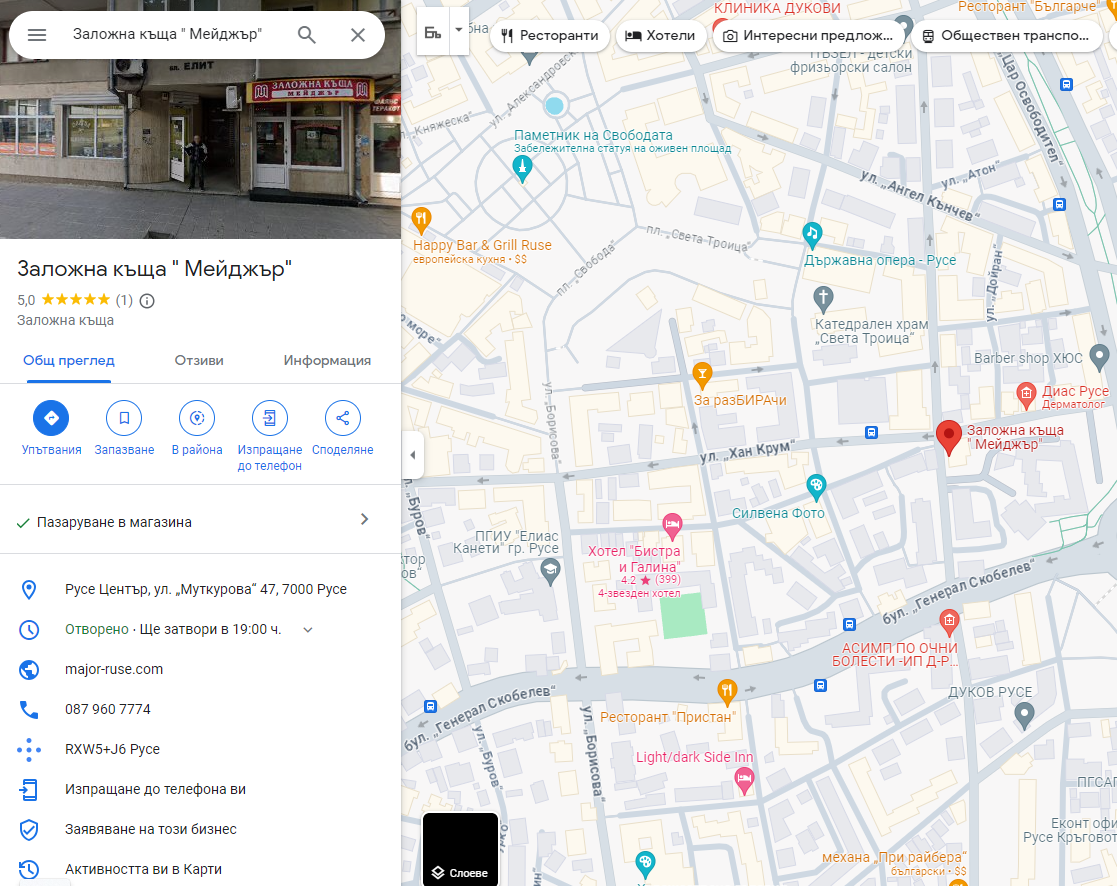Click the plus code dots icon
Screen dimensions: 1117x886
click(x=28, y=749)
